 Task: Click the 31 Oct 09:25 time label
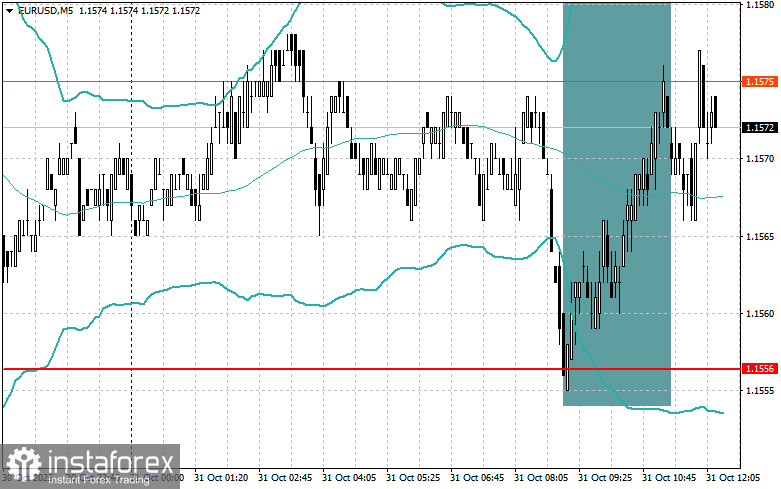[605, 478]
